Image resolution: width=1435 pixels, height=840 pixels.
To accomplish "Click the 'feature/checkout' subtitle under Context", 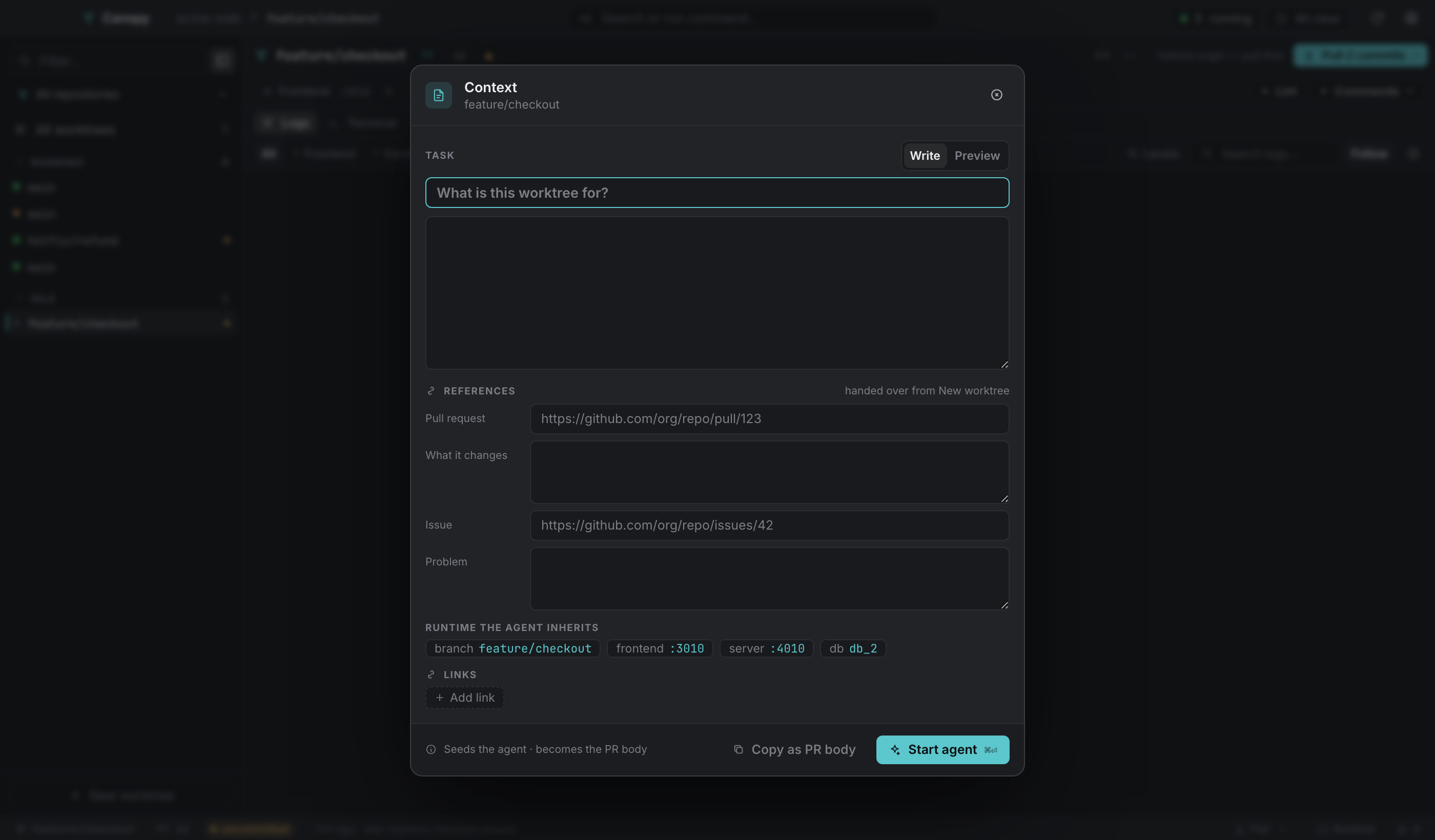I will coord(511,104).
